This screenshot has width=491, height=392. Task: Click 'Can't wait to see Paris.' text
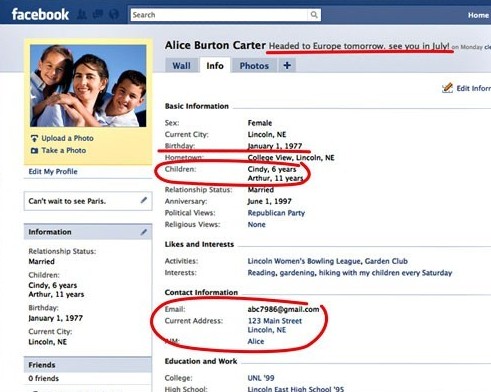[x=67, y=201]
